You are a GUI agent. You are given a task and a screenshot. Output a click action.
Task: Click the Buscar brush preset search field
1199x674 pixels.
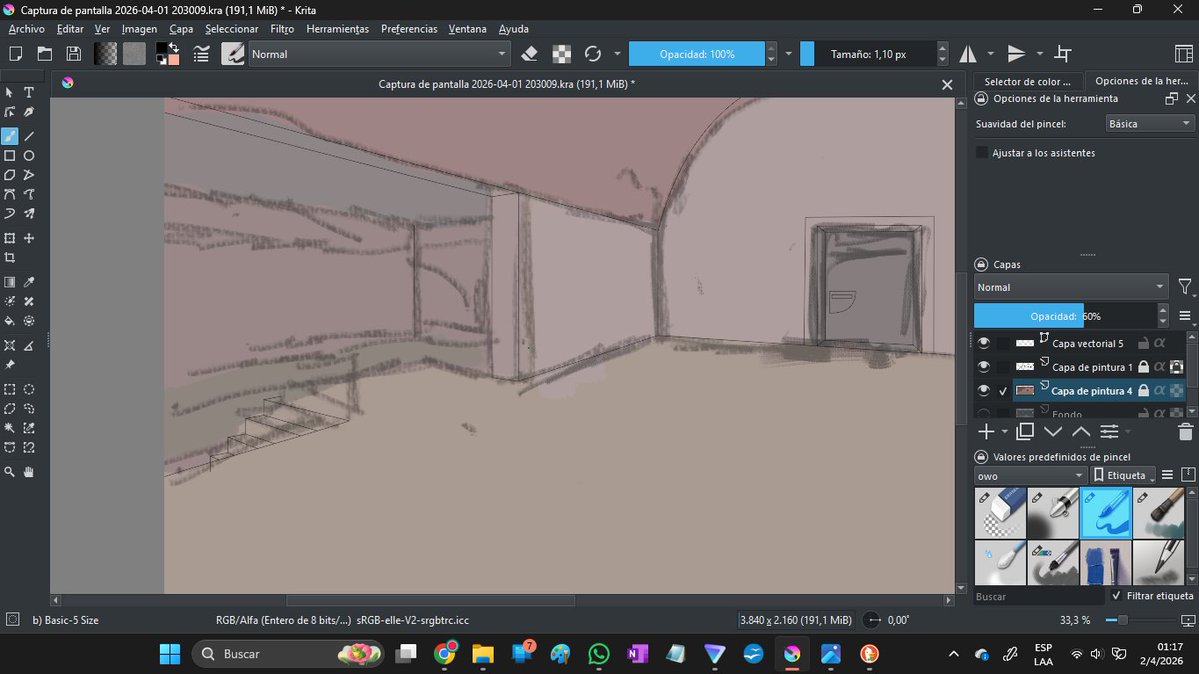coord(1038,596)
